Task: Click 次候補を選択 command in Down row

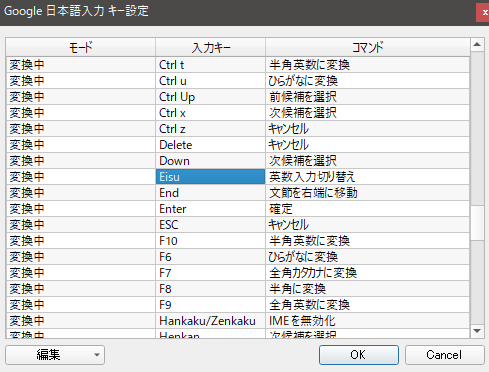Action: 368,161
